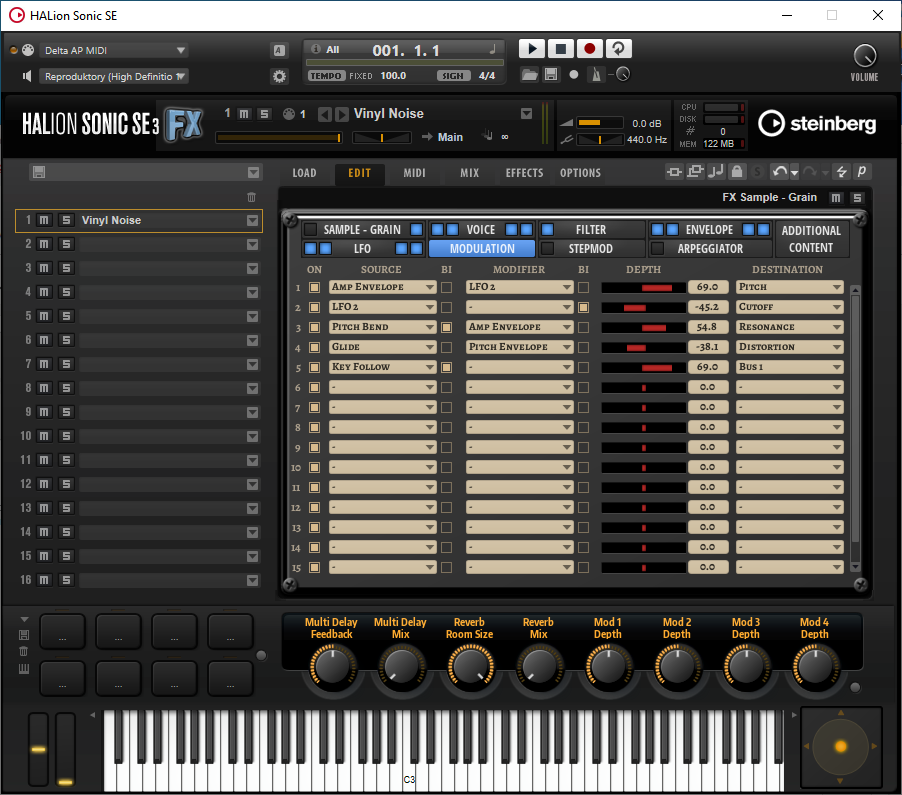Stop playback with the Stop button
902x795 pixels.
point(560,49)
